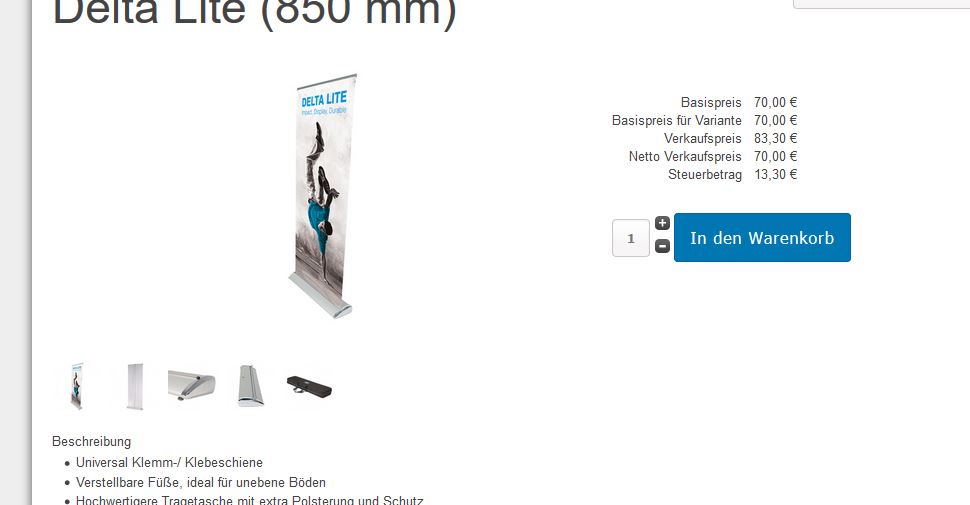Click the Netto Verkaufspreis label
The height and width of the screenshot is (505, 970).
coord(685,157)
